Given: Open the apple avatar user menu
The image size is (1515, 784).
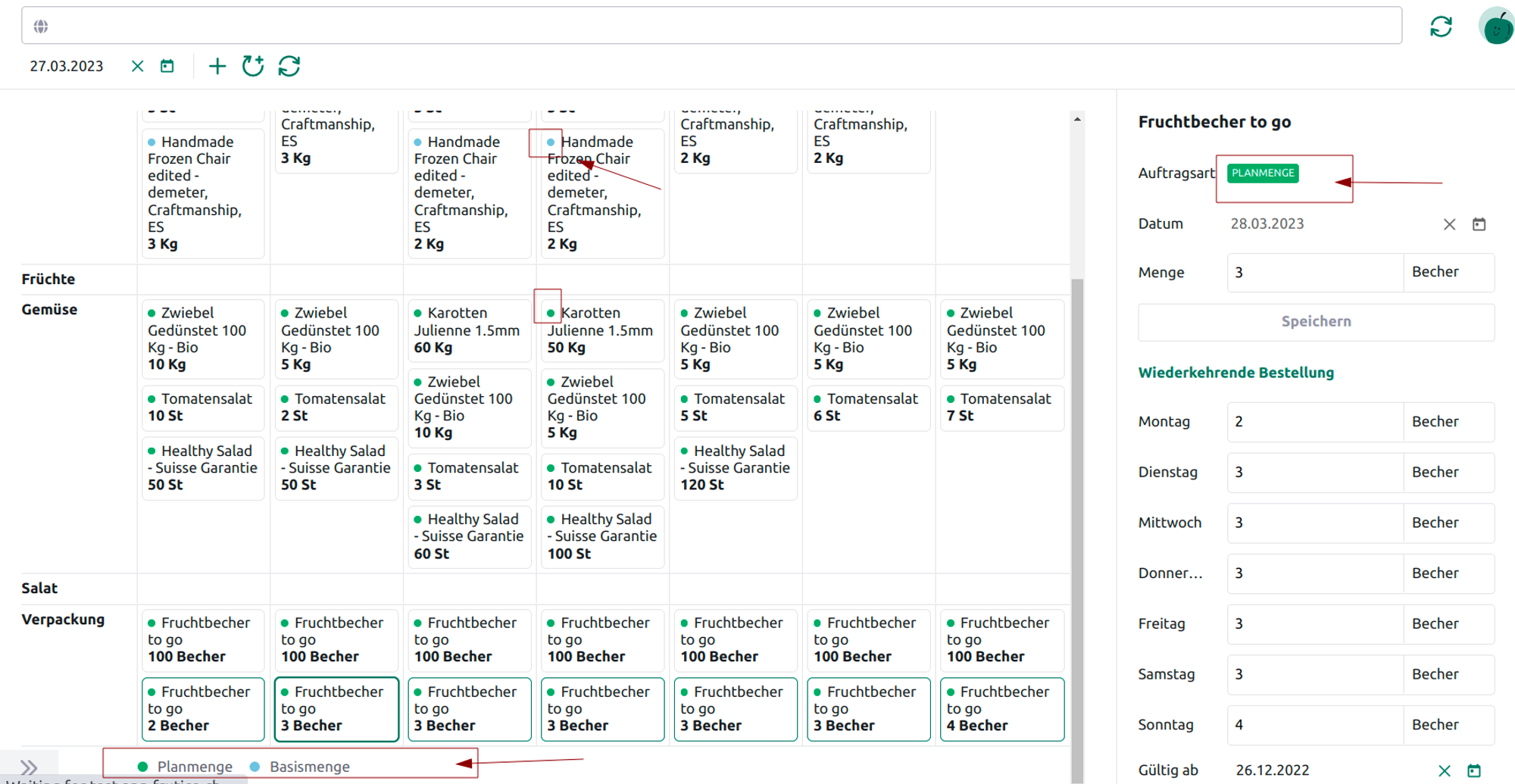Looking at the screenshot, I should [x=1496, y=27].
